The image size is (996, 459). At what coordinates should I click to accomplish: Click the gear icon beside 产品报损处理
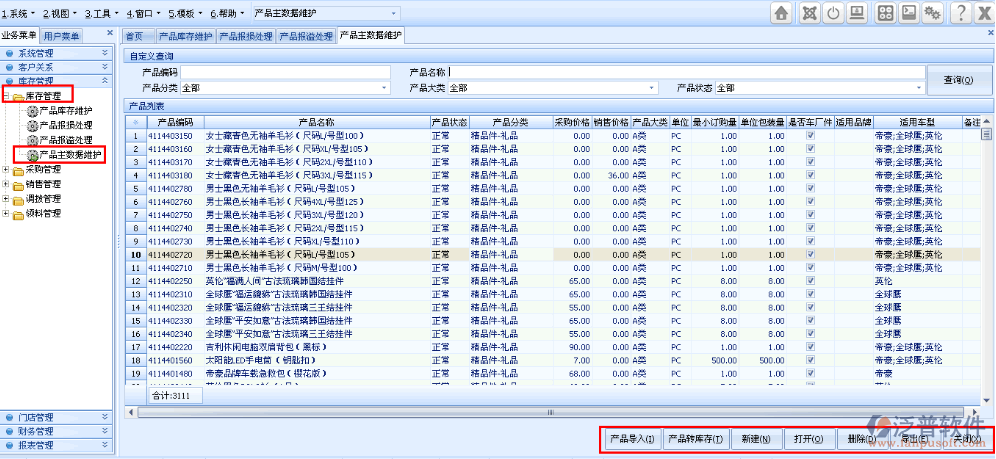[x=32, y=125]
